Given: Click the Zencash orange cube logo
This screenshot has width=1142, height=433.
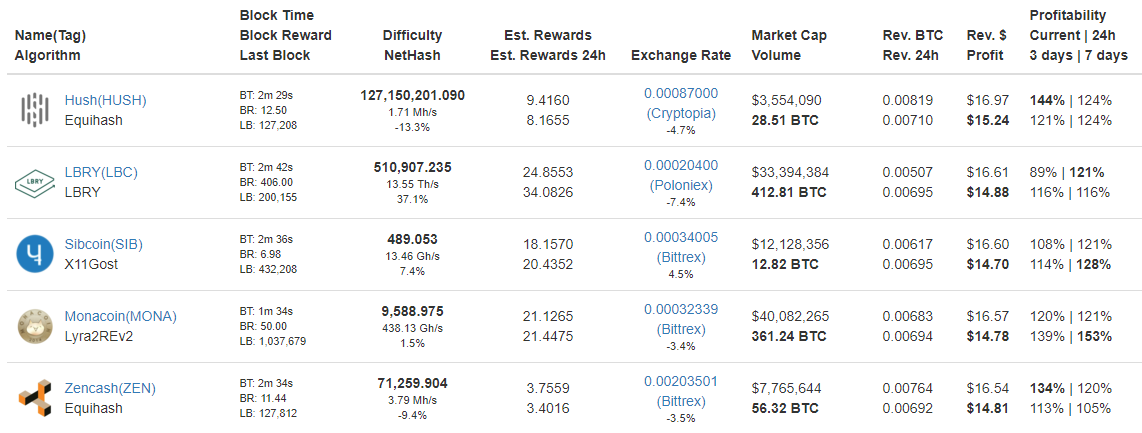Looking at the screenshot, I should (35, 398).
